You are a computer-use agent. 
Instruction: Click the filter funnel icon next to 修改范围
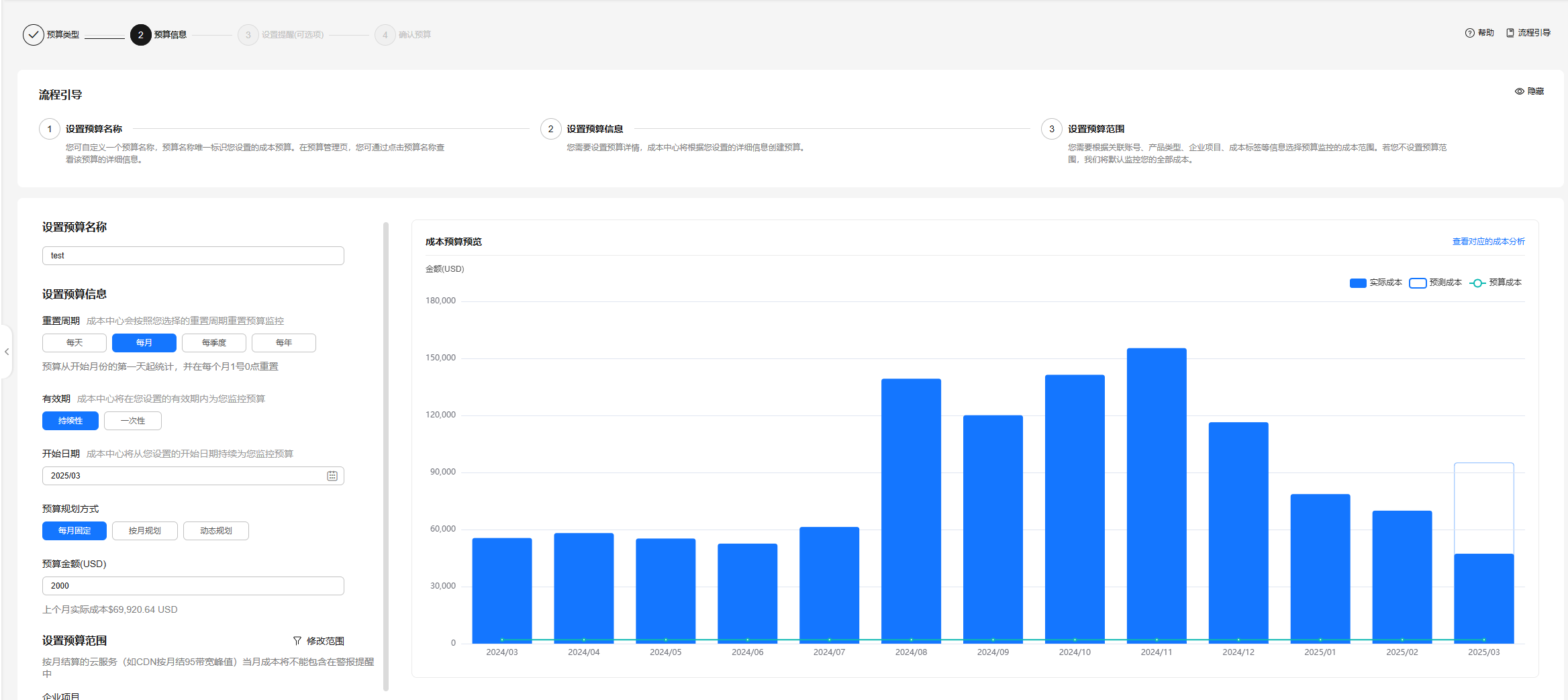[x=297, y=641]
